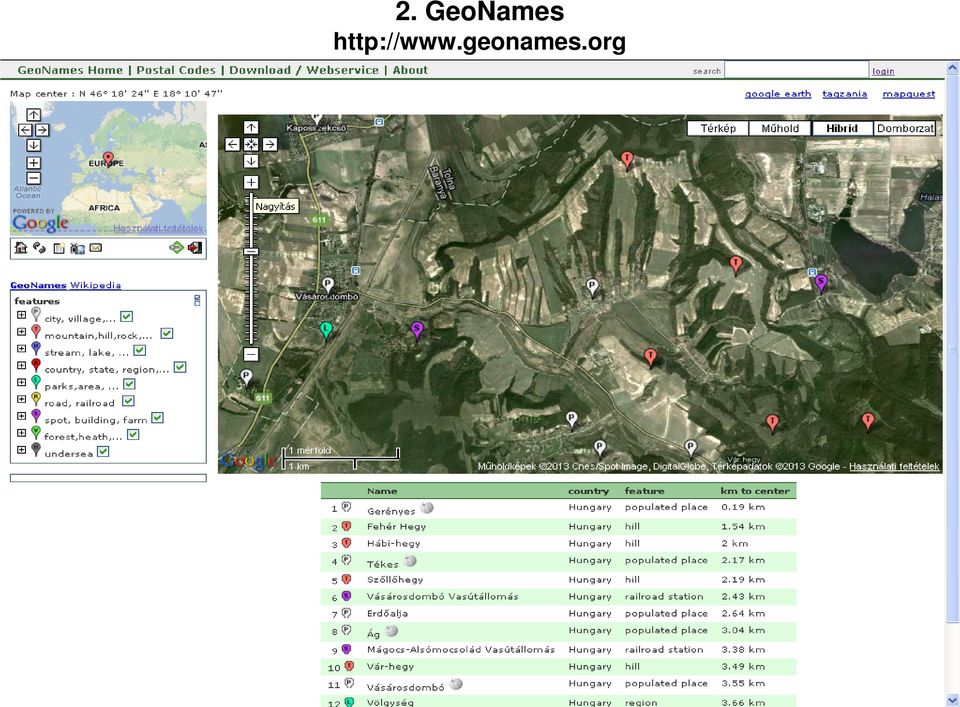The height and width of the screenshot is (707, 960).
Task: Zoom out on the small overview map
Action: [34, 179]
